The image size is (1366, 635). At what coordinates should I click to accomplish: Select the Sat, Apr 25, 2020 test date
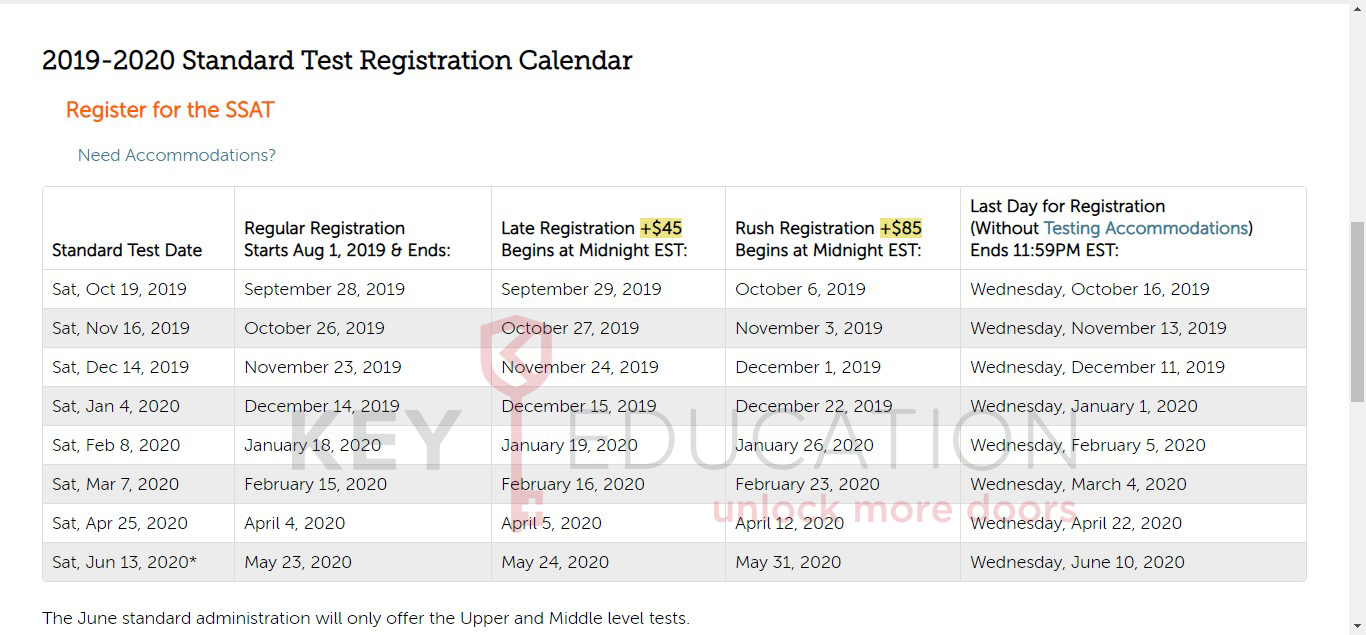coord(120,523)
